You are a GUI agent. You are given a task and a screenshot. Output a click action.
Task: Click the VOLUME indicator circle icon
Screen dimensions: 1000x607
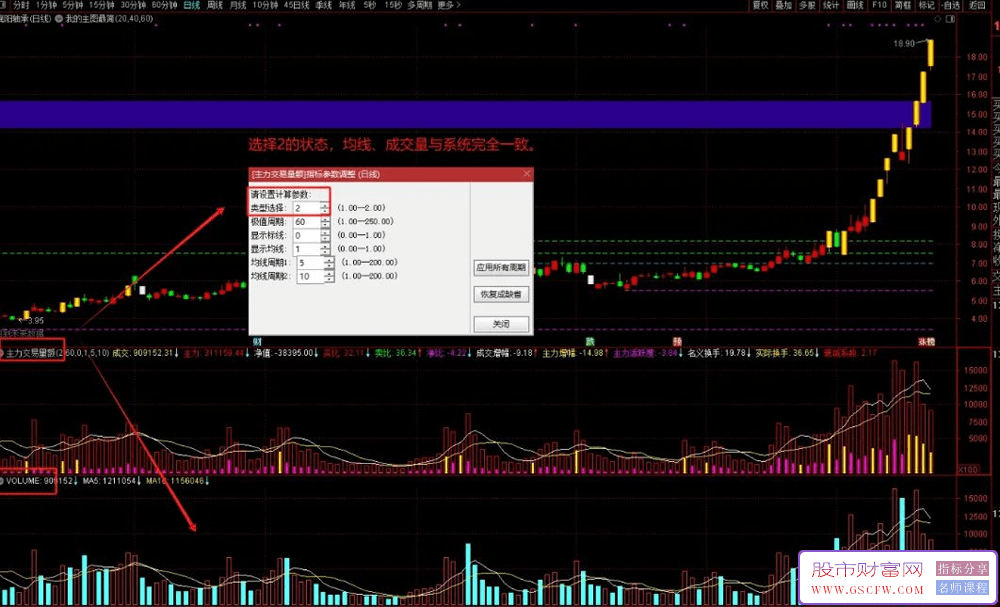[x=3, y=480]
